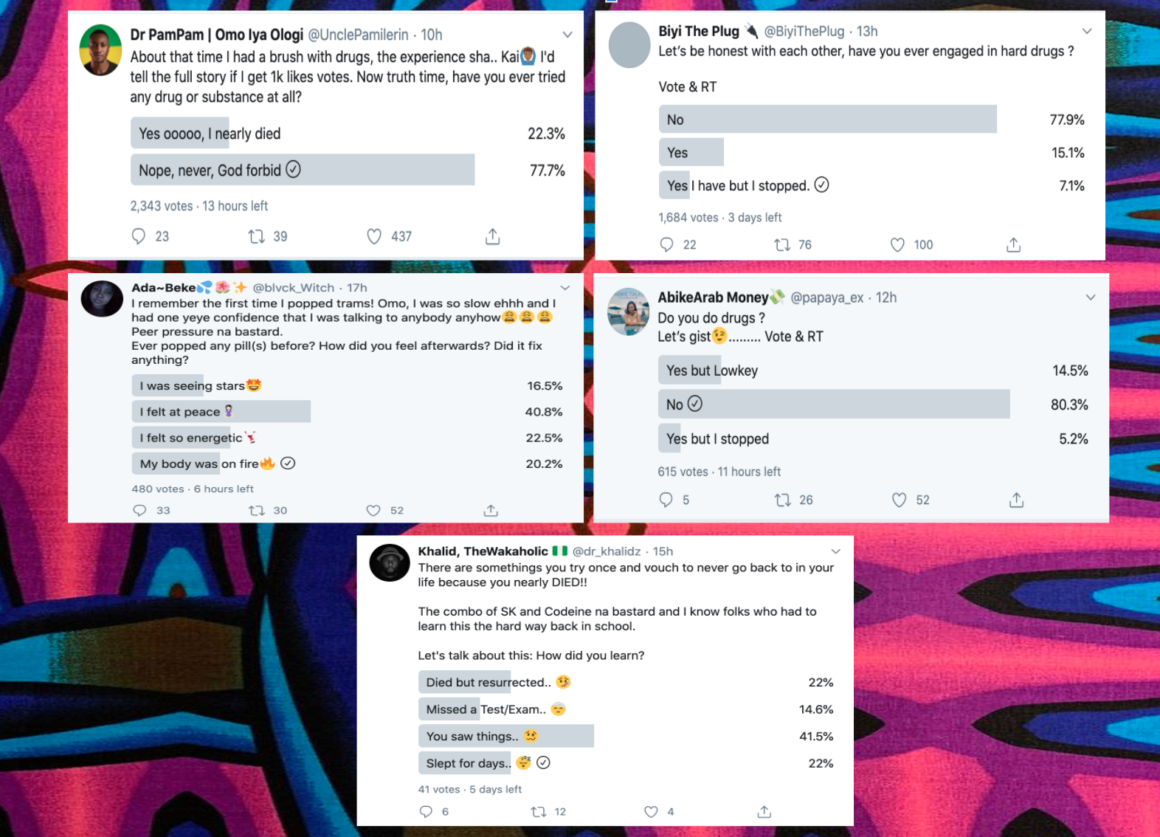This screenshot has height=837, width=1160.
Task: Open Dr PamPam's profile avatar
Action: 103,49
